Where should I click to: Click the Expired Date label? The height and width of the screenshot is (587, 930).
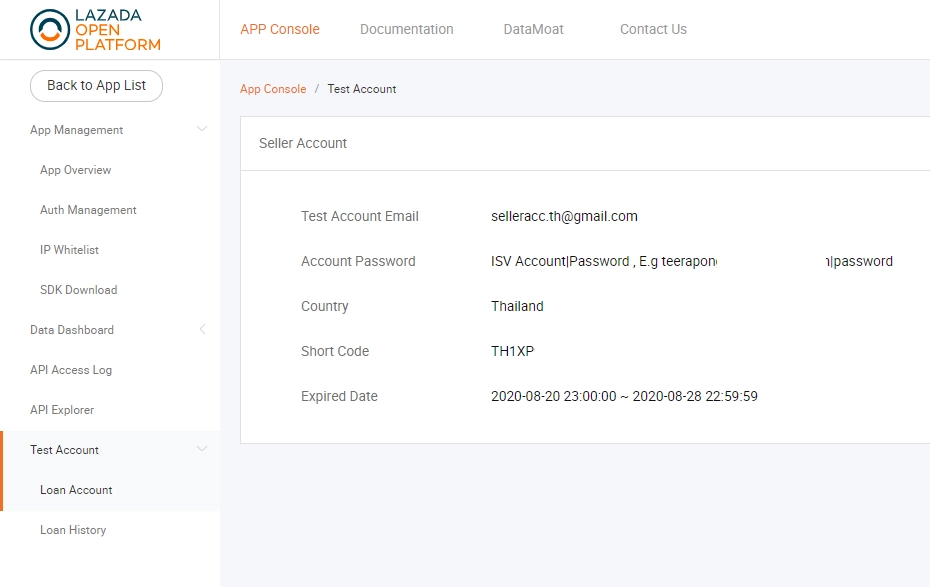tap(339, 396)
